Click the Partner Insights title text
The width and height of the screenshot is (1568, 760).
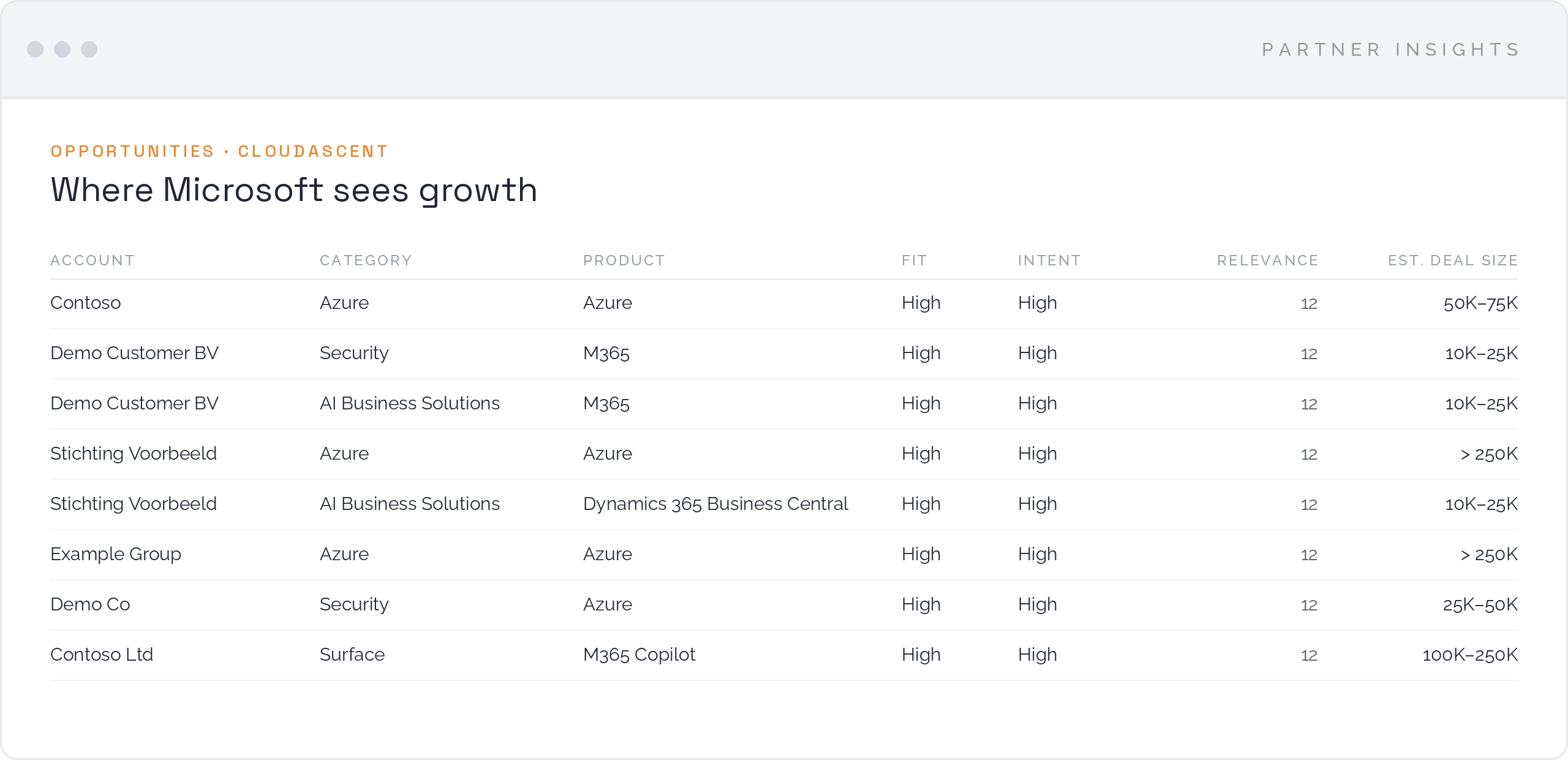tap(1391, 49)
